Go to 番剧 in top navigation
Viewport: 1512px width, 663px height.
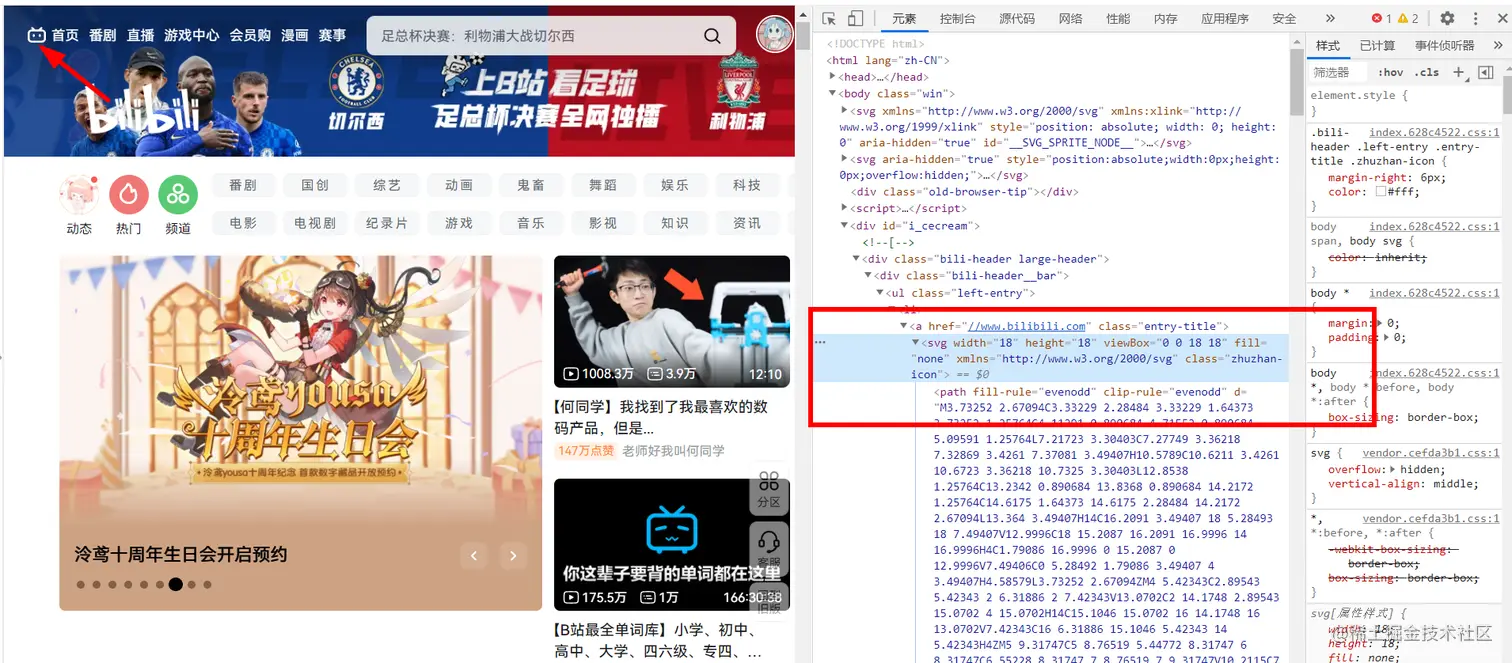pos(102,35)
